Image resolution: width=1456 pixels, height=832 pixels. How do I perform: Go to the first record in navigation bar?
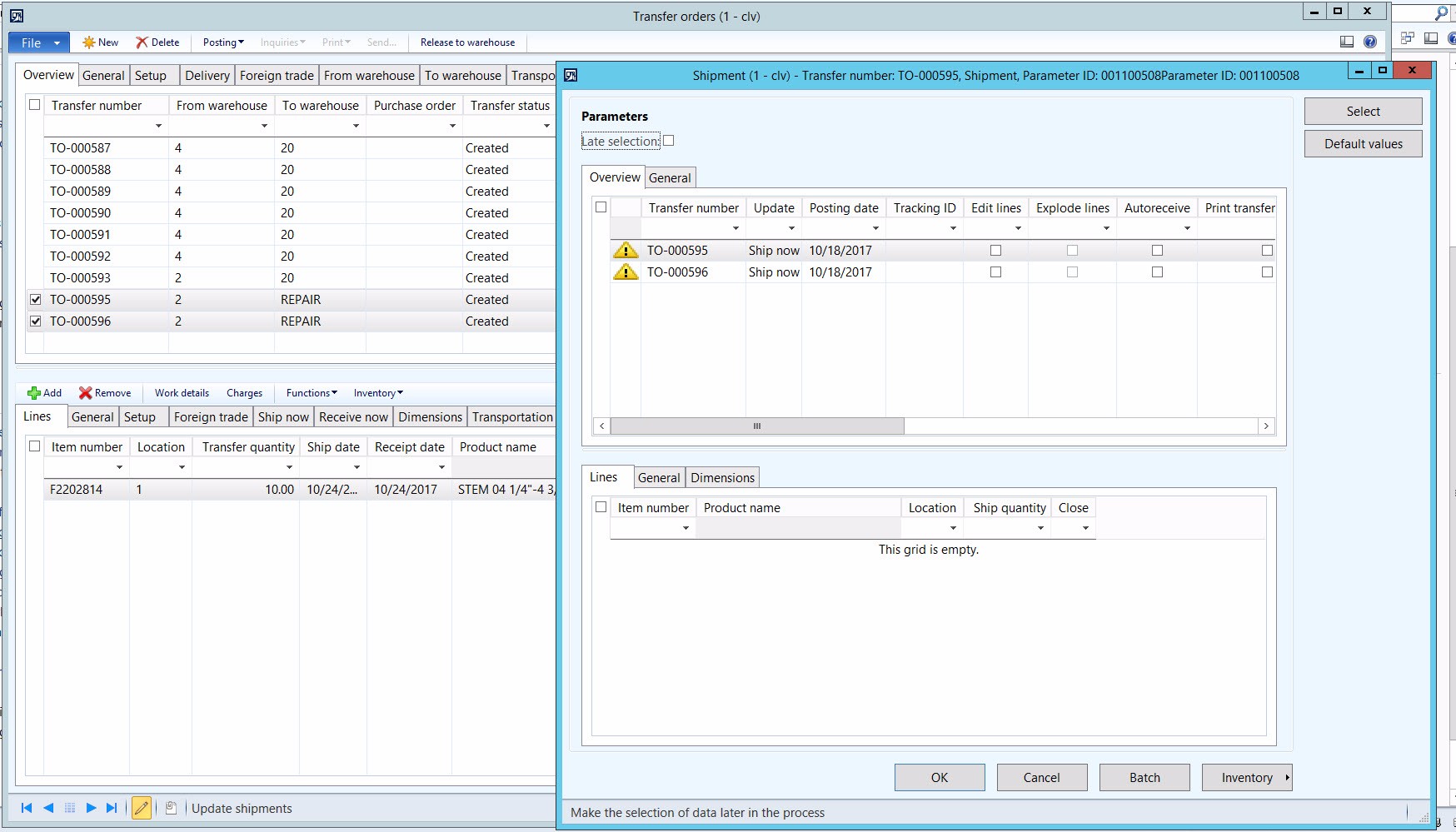pyautogui.click(x=27, y=808)
